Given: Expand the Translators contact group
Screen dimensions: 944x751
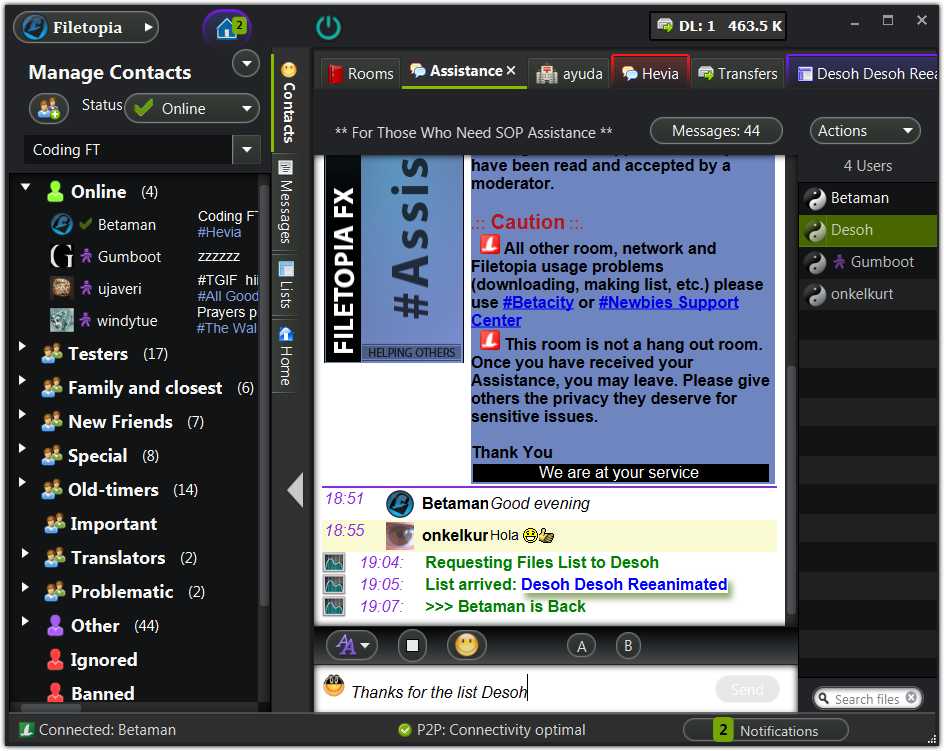Looking at the screenshot, I should (x=25, y=553).
